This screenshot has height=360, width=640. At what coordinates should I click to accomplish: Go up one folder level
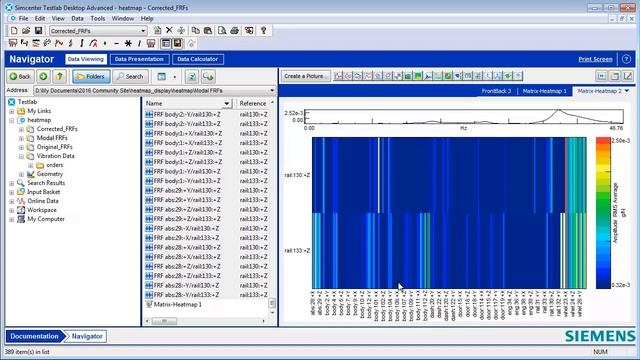60,76
